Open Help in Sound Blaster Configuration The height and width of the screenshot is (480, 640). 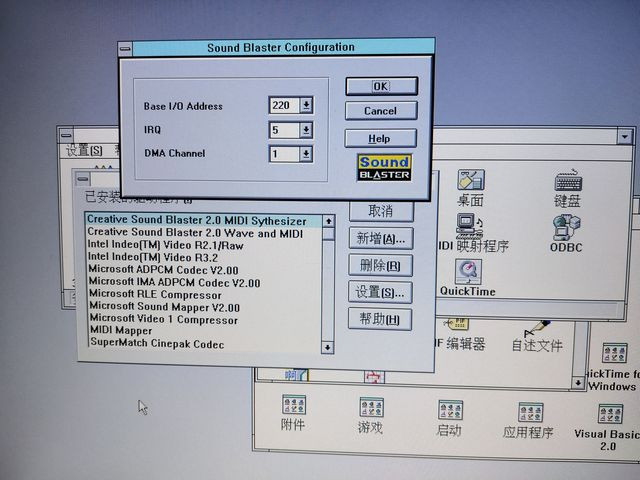click(380, 138)
